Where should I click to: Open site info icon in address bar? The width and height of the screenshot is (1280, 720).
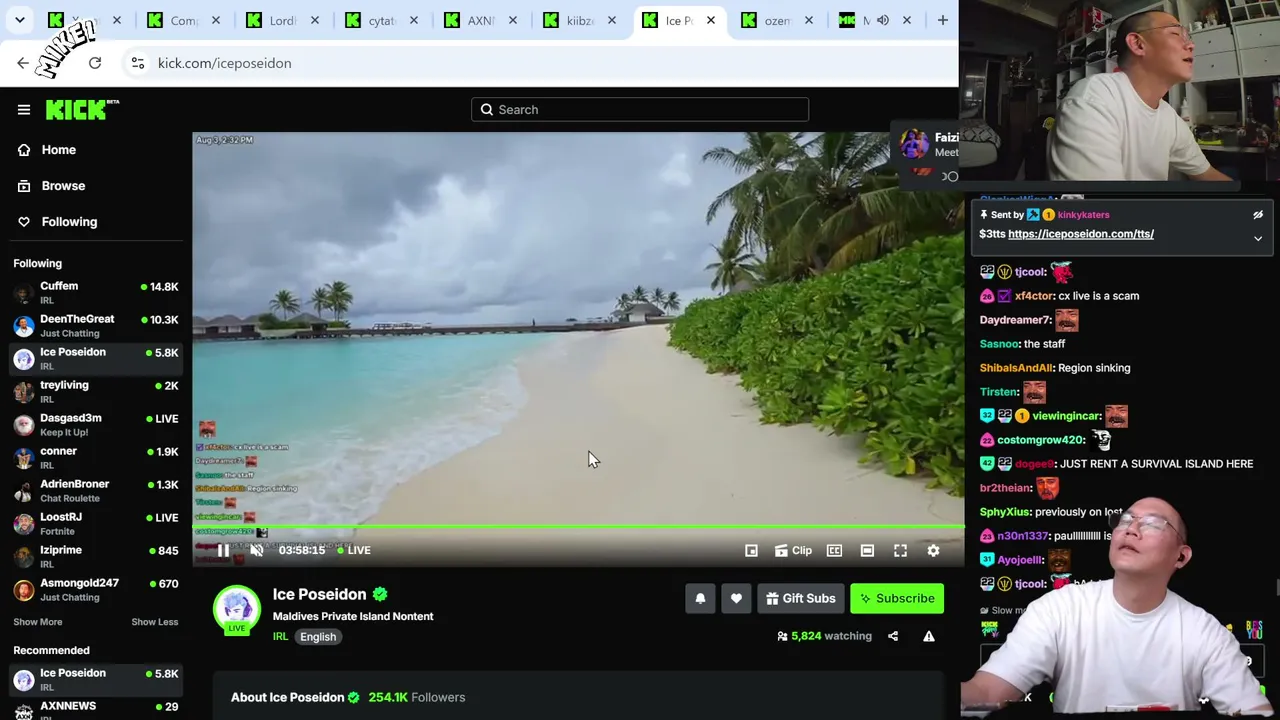click(x=138, y=63)
